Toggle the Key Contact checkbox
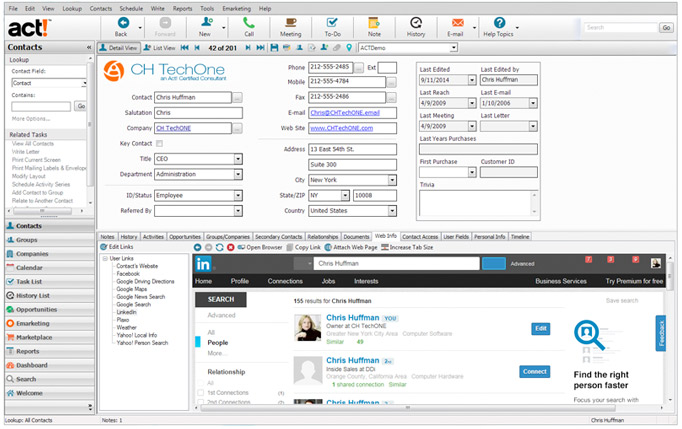 pos(159,144)
